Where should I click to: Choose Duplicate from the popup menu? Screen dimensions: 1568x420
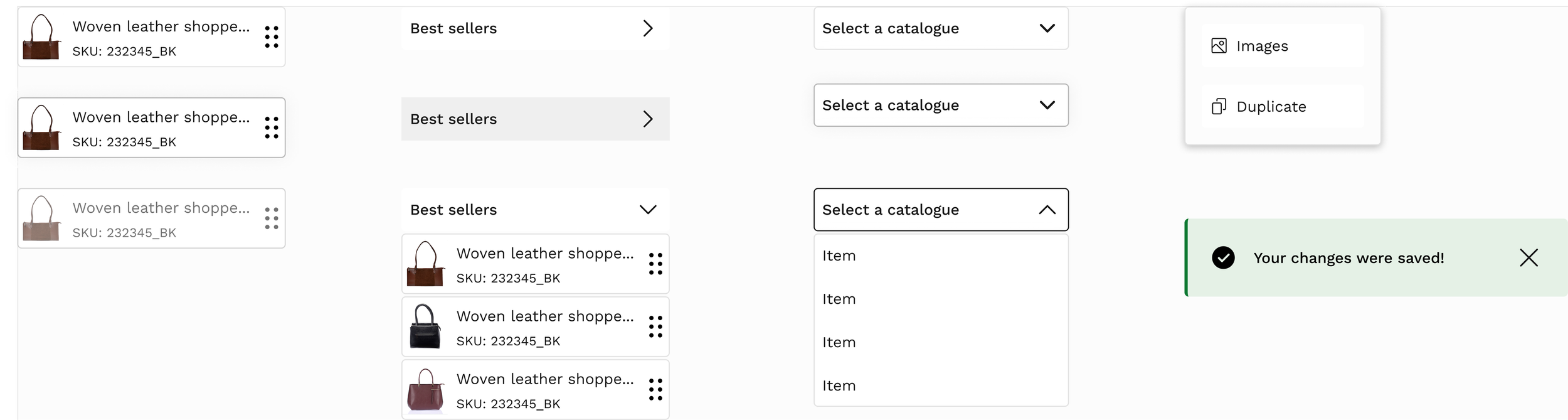[x=1271, y=107]
